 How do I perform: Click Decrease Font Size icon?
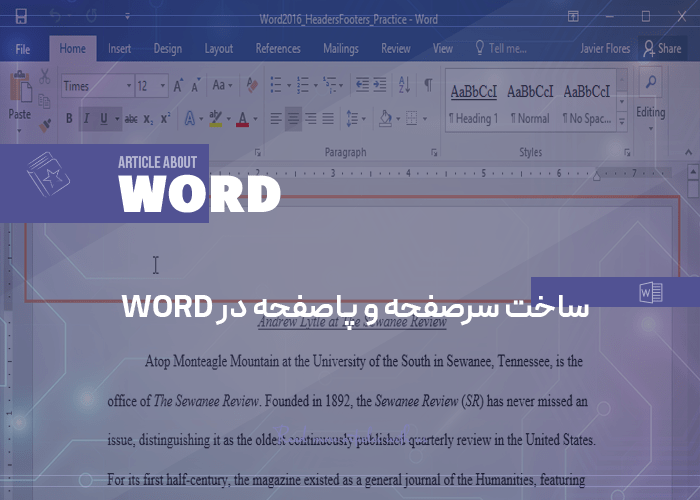(x=196, y=85)
